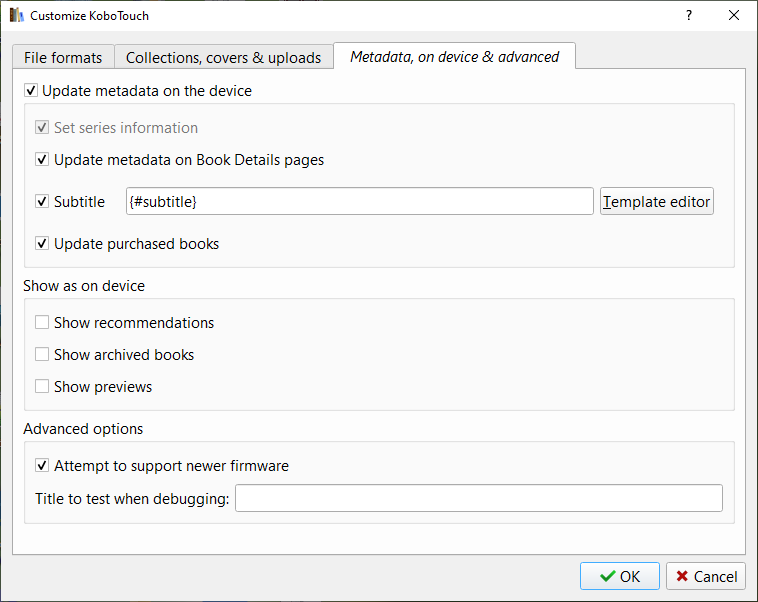
Task: Select Metadata, on device & advanced tab
Action: click(454, 57)
